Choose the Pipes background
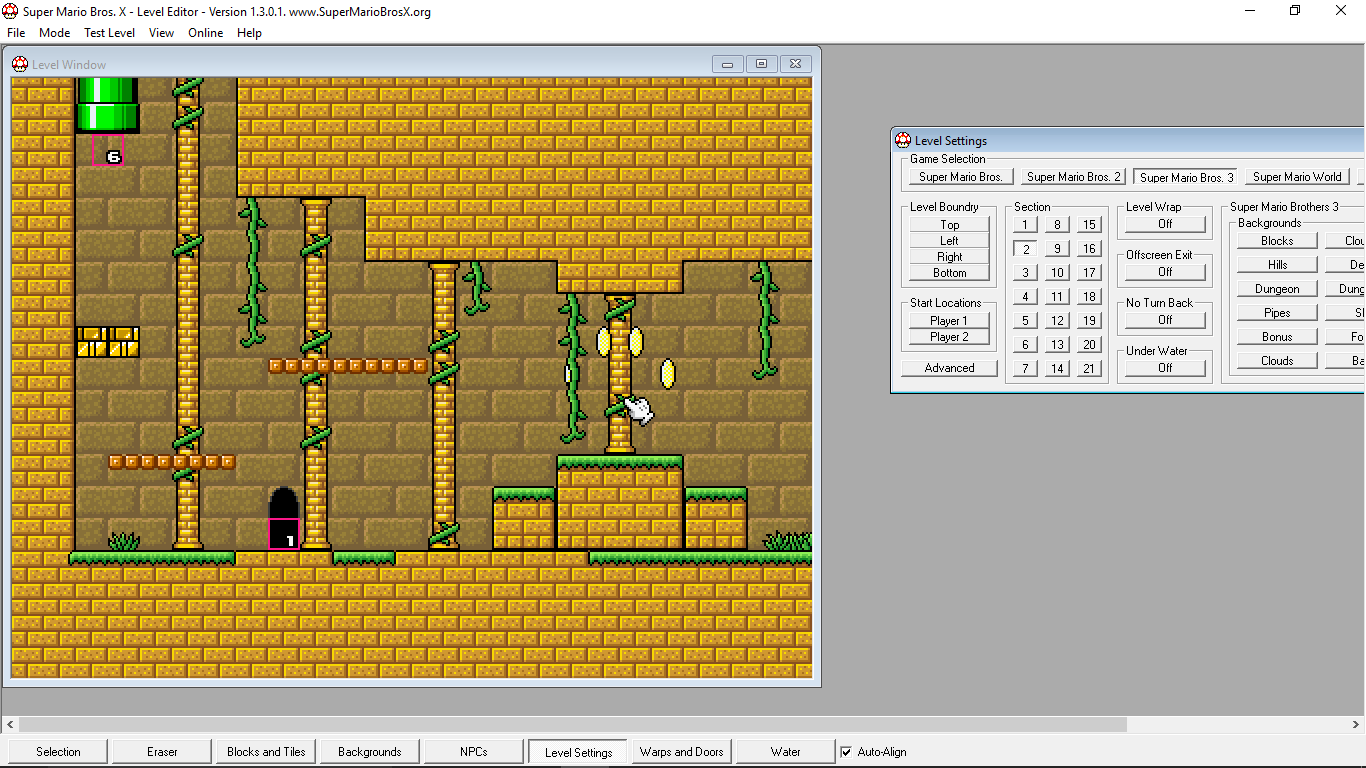 [1277, 313]
